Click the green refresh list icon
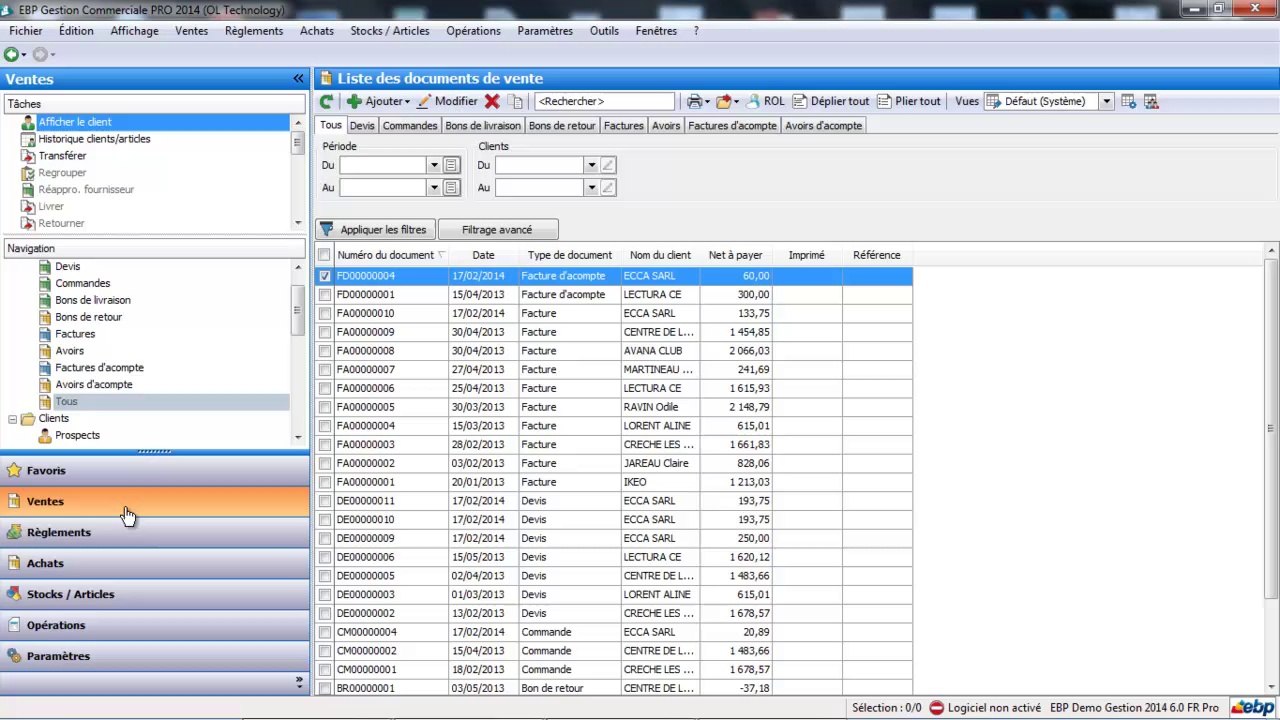The height and width of the screenshot is (720, 1280). point(326,101)
